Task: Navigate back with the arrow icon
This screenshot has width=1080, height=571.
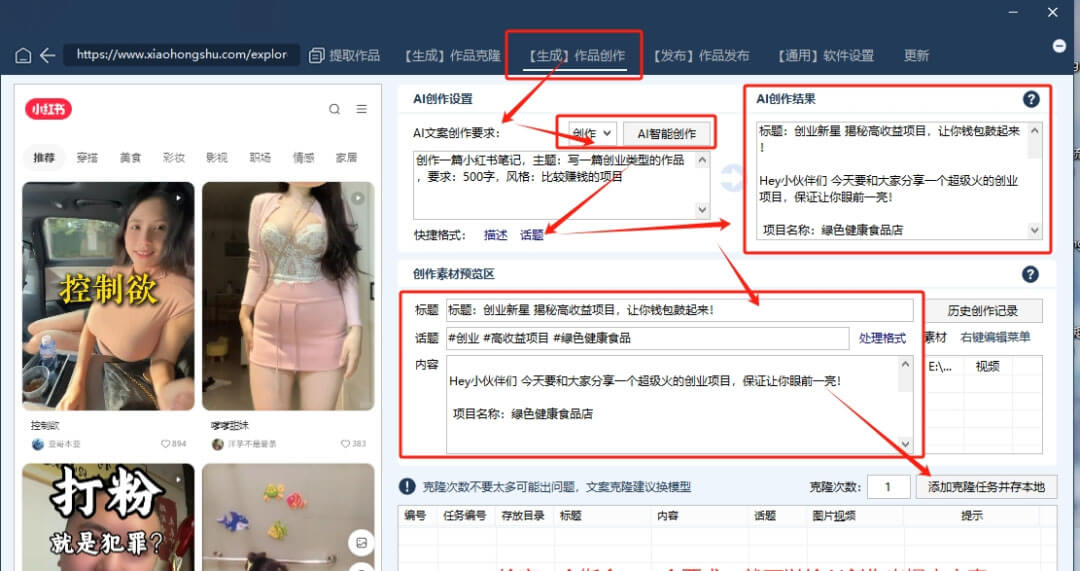Action: (x=48, y=56)
